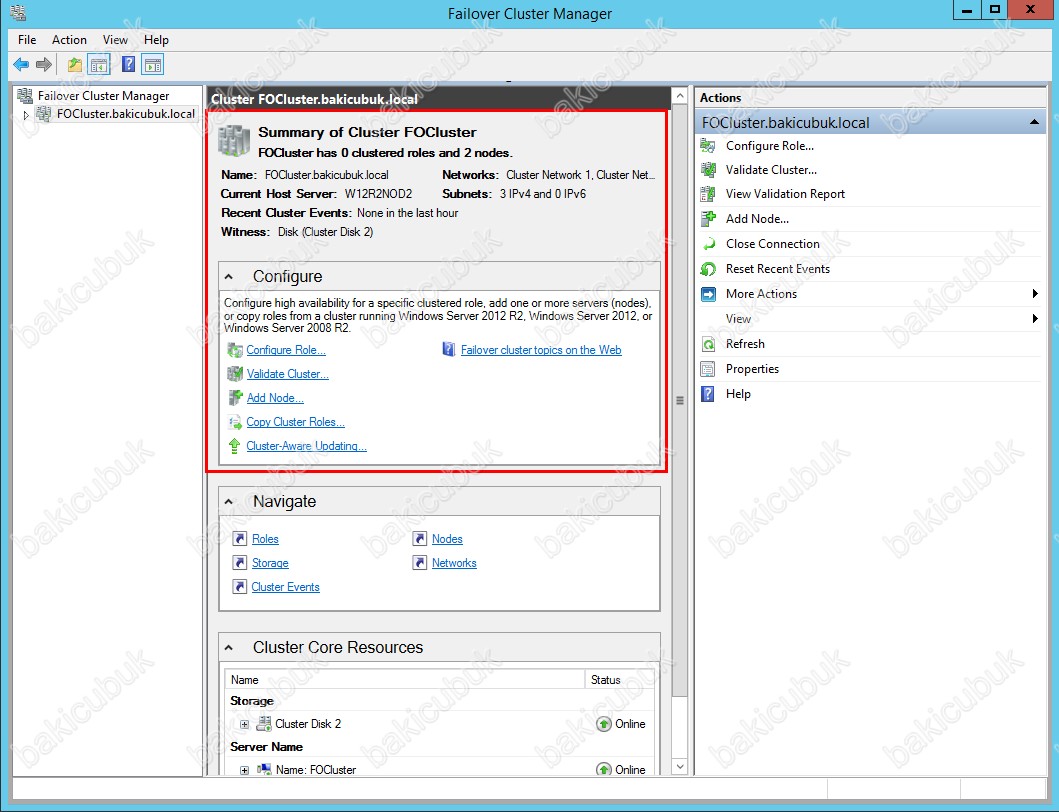Click the green arrow Cluster-Aware Updating icon
The image size is (1059, 812).
coord(234,446)
